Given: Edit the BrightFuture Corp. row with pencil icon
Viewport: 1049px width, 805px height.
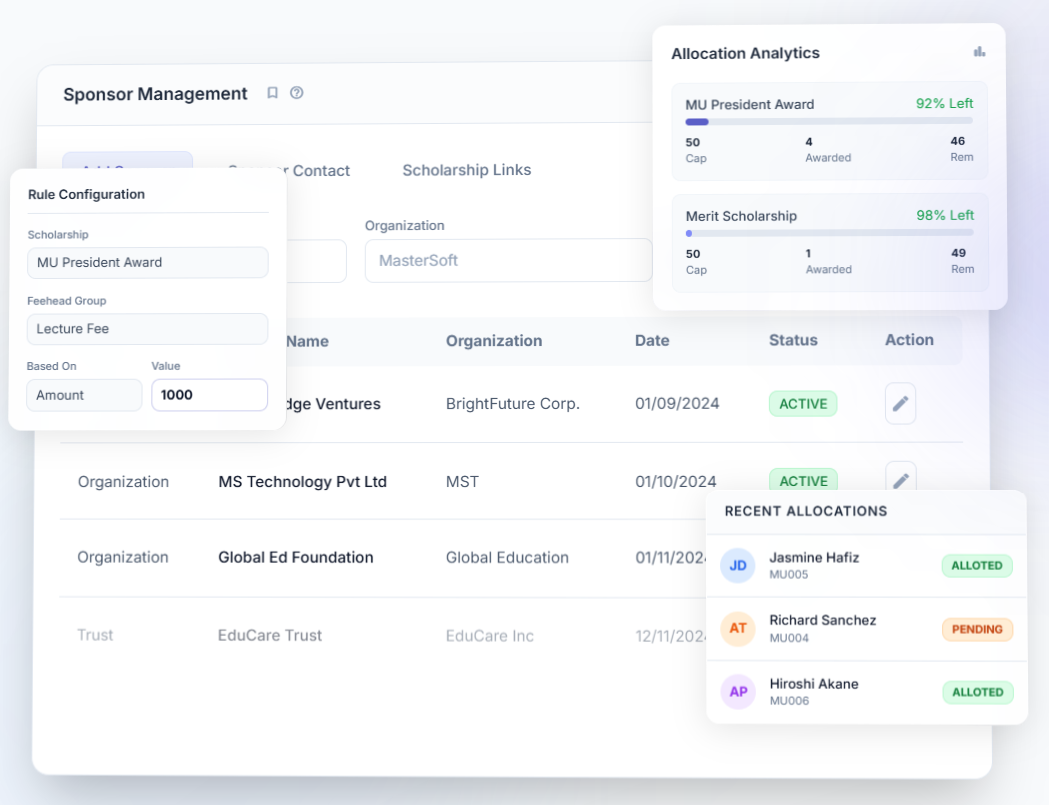Looking at the screenshot, I should (900, 404).
